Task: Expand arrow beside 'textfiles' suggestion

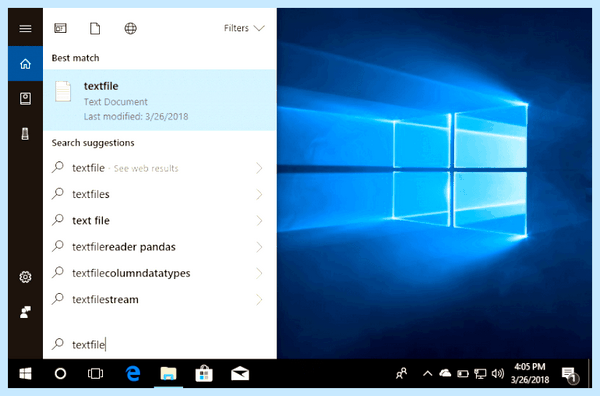Action: click(259, 194)
